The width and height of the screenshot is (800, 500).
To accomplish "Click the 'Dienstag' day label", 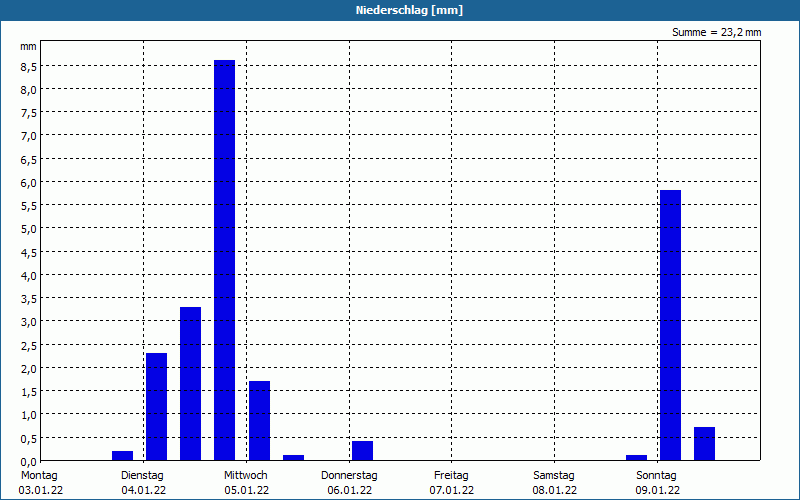I will [x=142, y=476].
